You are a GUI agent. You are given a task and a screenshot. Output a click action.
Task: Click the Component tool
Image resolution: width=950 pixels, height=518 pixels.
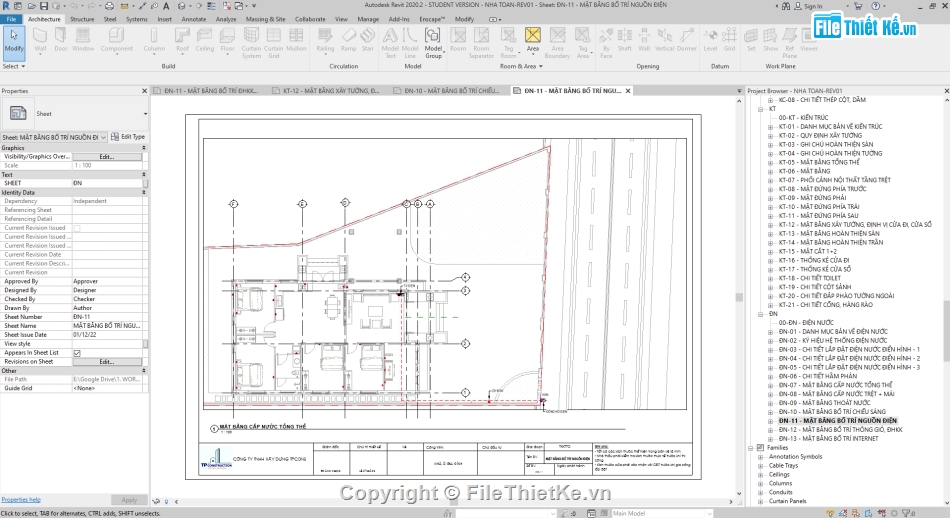[116, 41]
